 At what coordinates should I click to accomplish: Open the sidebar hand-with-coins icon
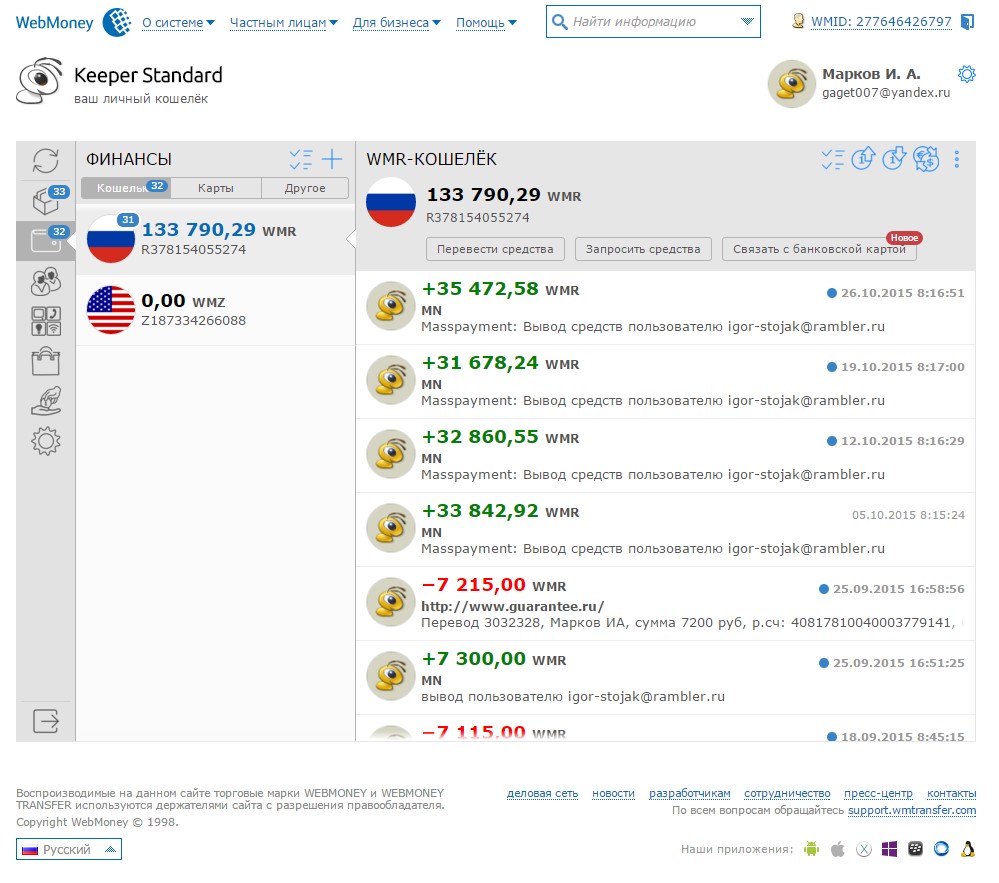[46, 401]
